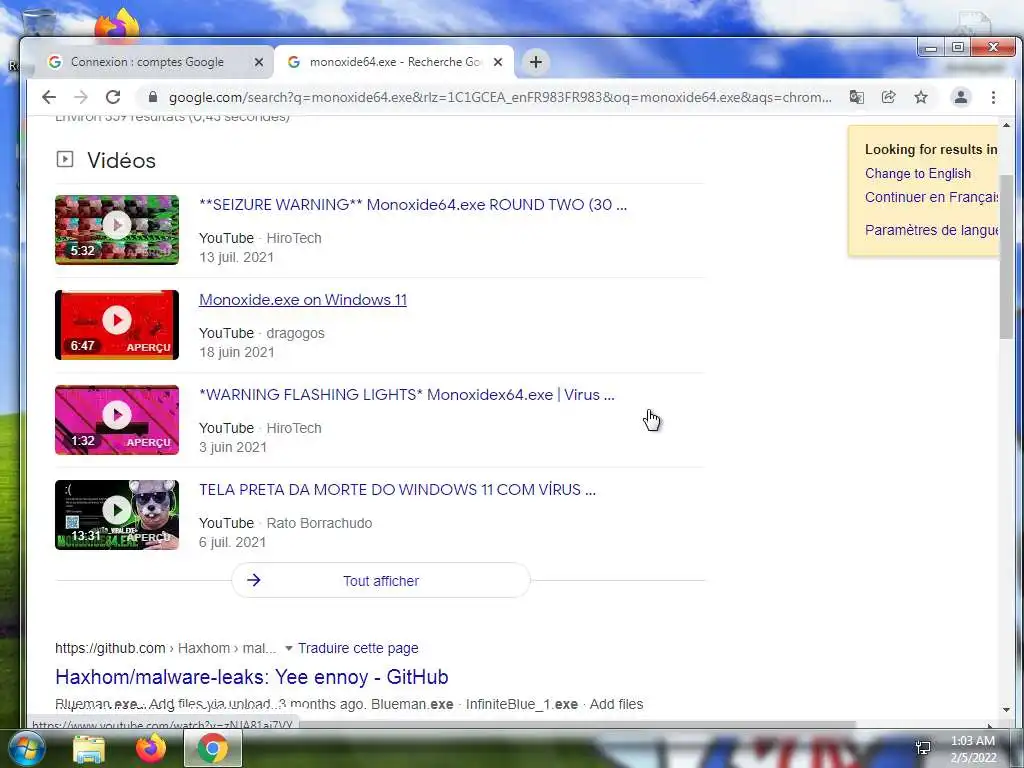Close the monoxide64.exe search tab
Image resolution: width=1024 pixels, height=768 pixels.
coord(498,62)
